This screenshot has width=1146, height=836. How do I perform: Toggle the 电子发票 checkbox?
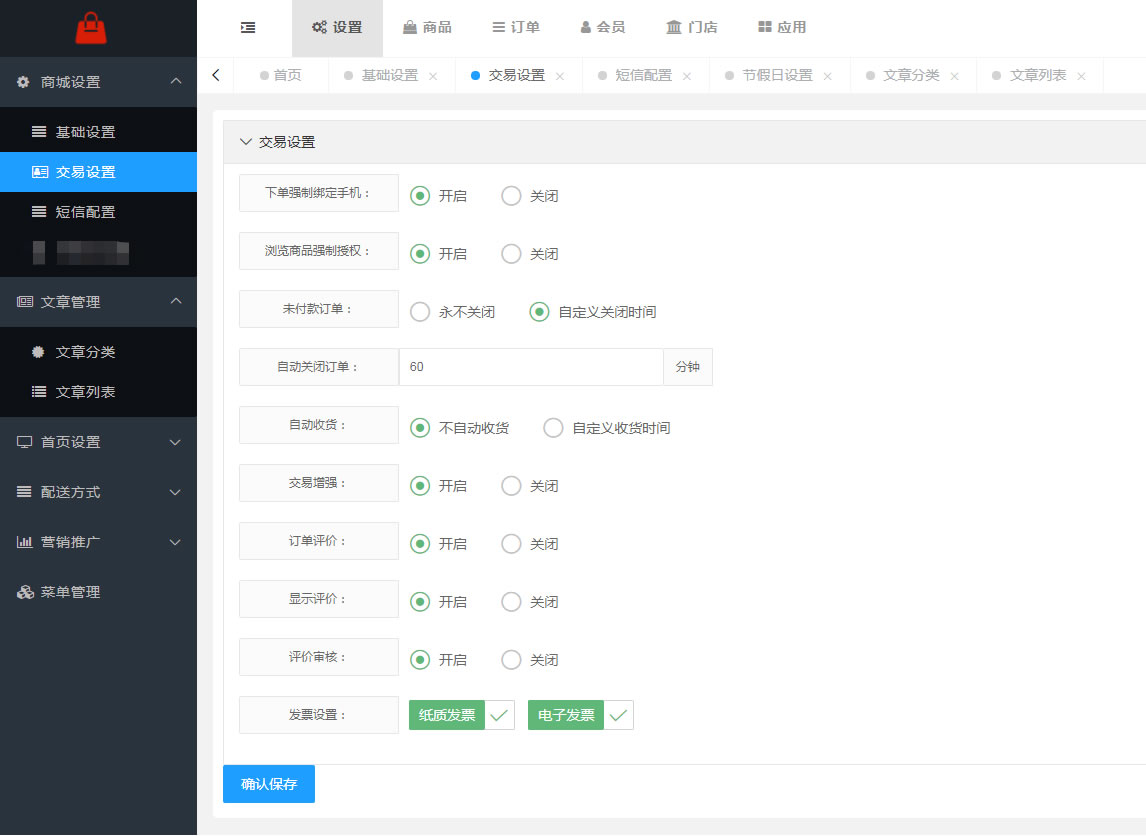580,715
